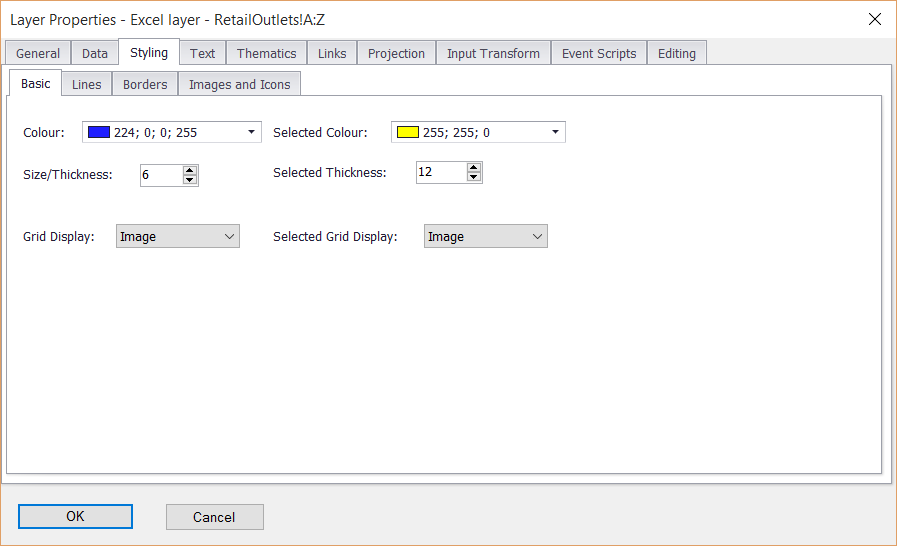Image resolution: width=897 pixels, height=546 pixels.
Task: Increase Selected Thickness with up arrow
Action: 474,167
